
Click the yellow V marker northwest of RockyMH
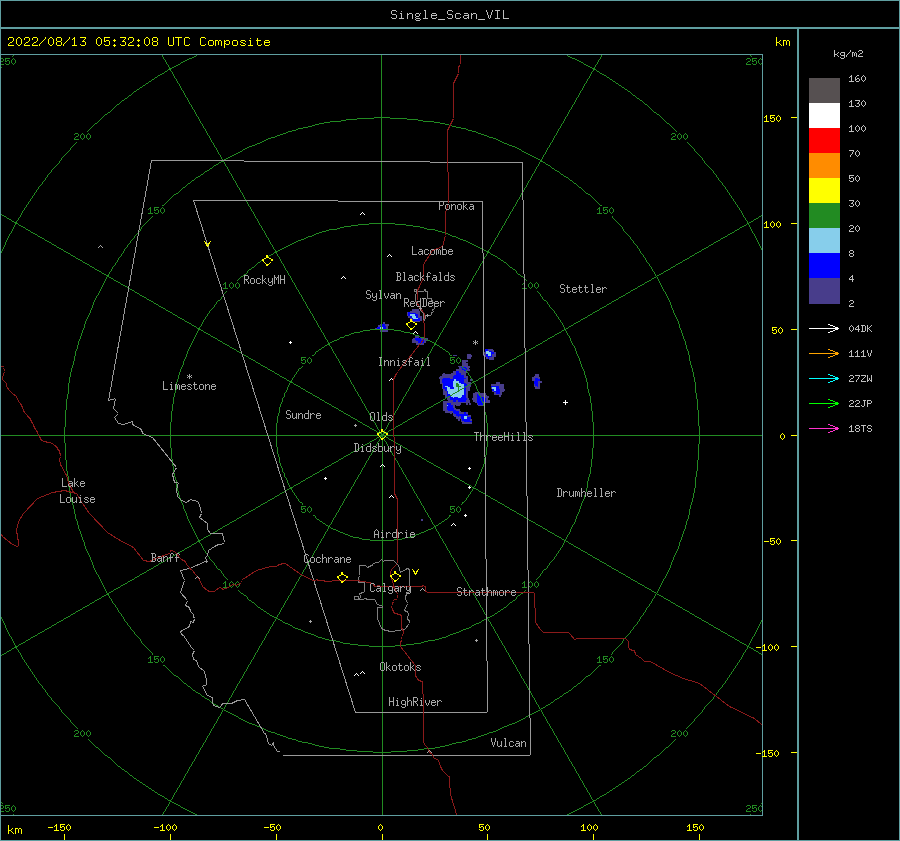click(x=208, y=244)
